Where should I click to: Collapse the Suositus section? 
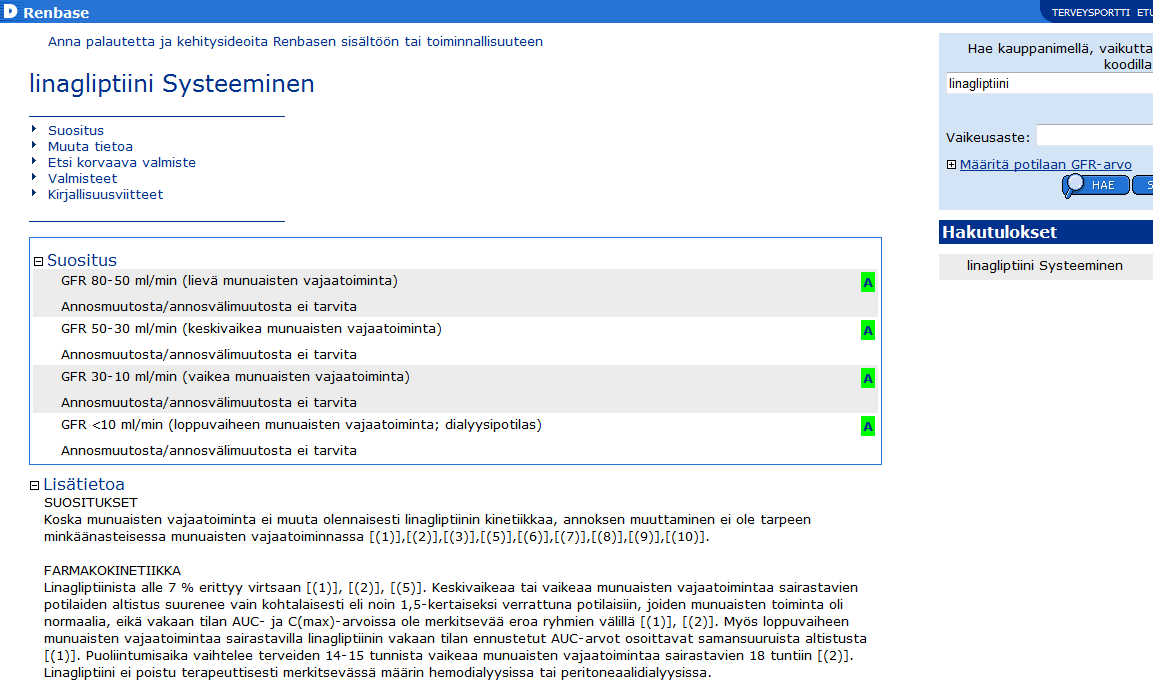click(x=39, y=261)
